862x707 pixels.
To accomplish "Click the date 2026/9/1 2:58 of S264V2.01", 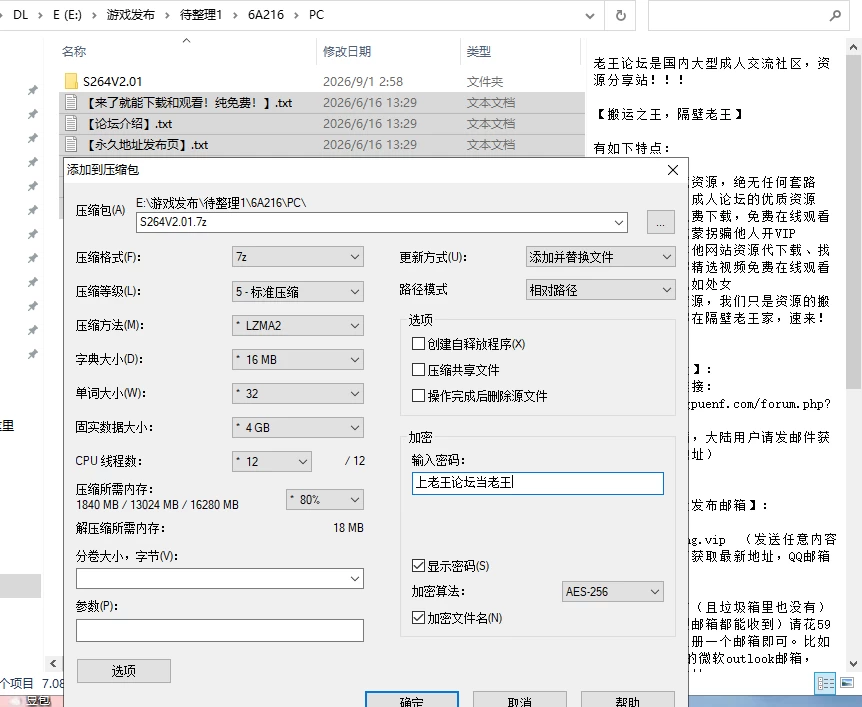I will (x=363, y=82).
